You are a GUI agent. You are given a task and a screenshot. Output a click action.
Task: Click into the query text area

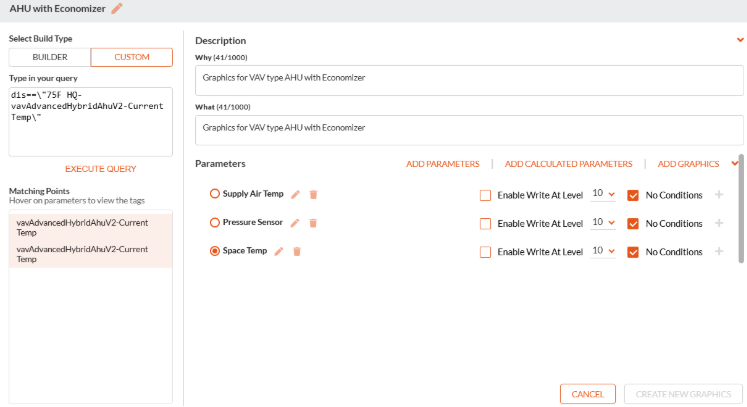click(x=91, y=122)
